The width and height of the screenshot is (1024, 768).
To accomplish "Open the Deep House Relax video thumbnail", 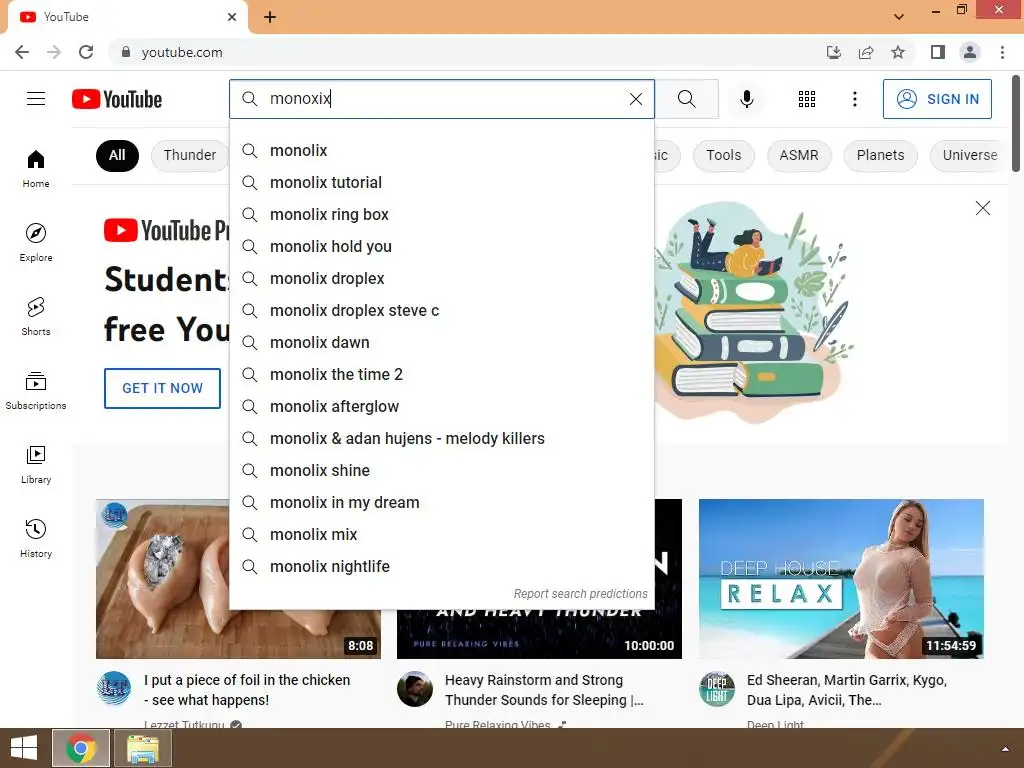I will [x=841, y=579].
